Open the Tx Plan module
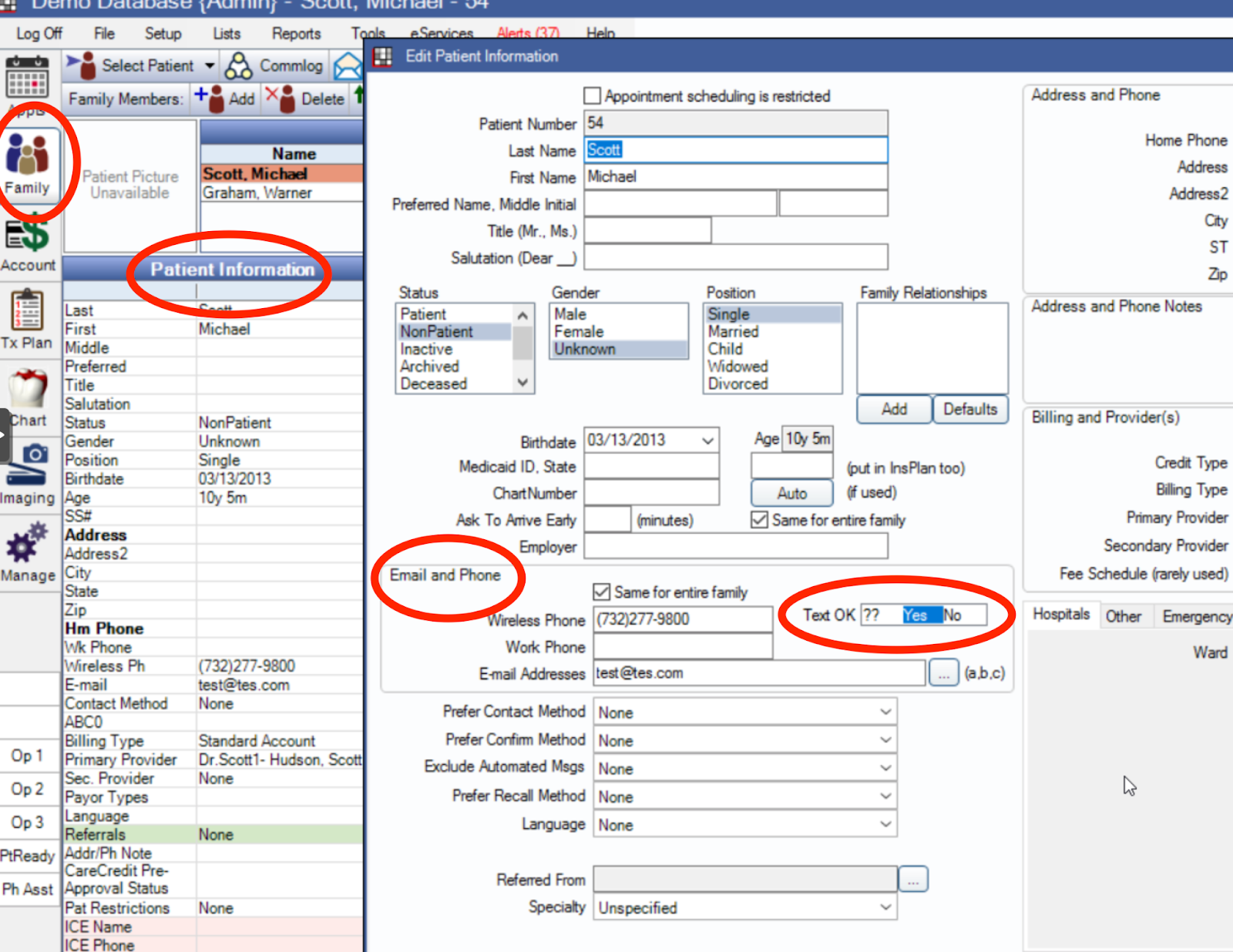This screenshot has width=1233, height=952. tap(27, 313)
